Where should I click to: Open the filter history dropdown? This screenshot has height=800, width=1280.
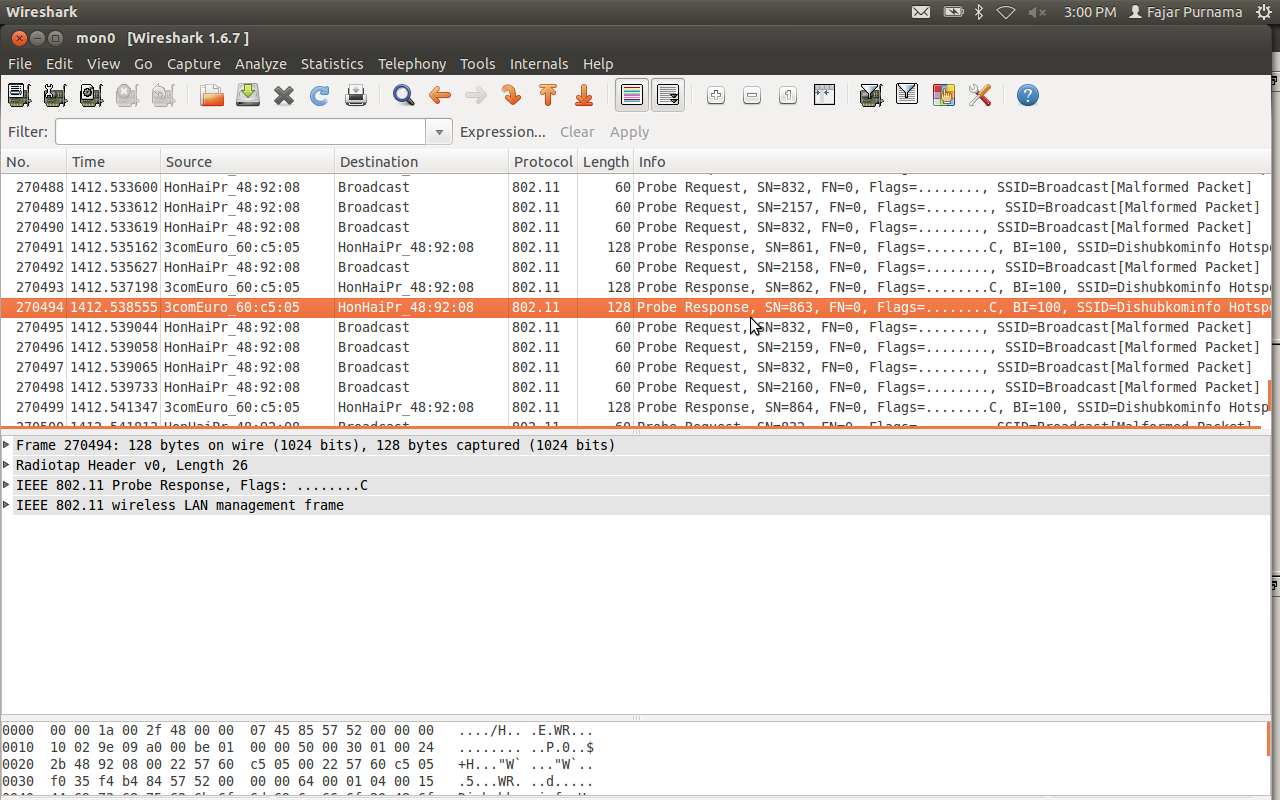[439, 132]
